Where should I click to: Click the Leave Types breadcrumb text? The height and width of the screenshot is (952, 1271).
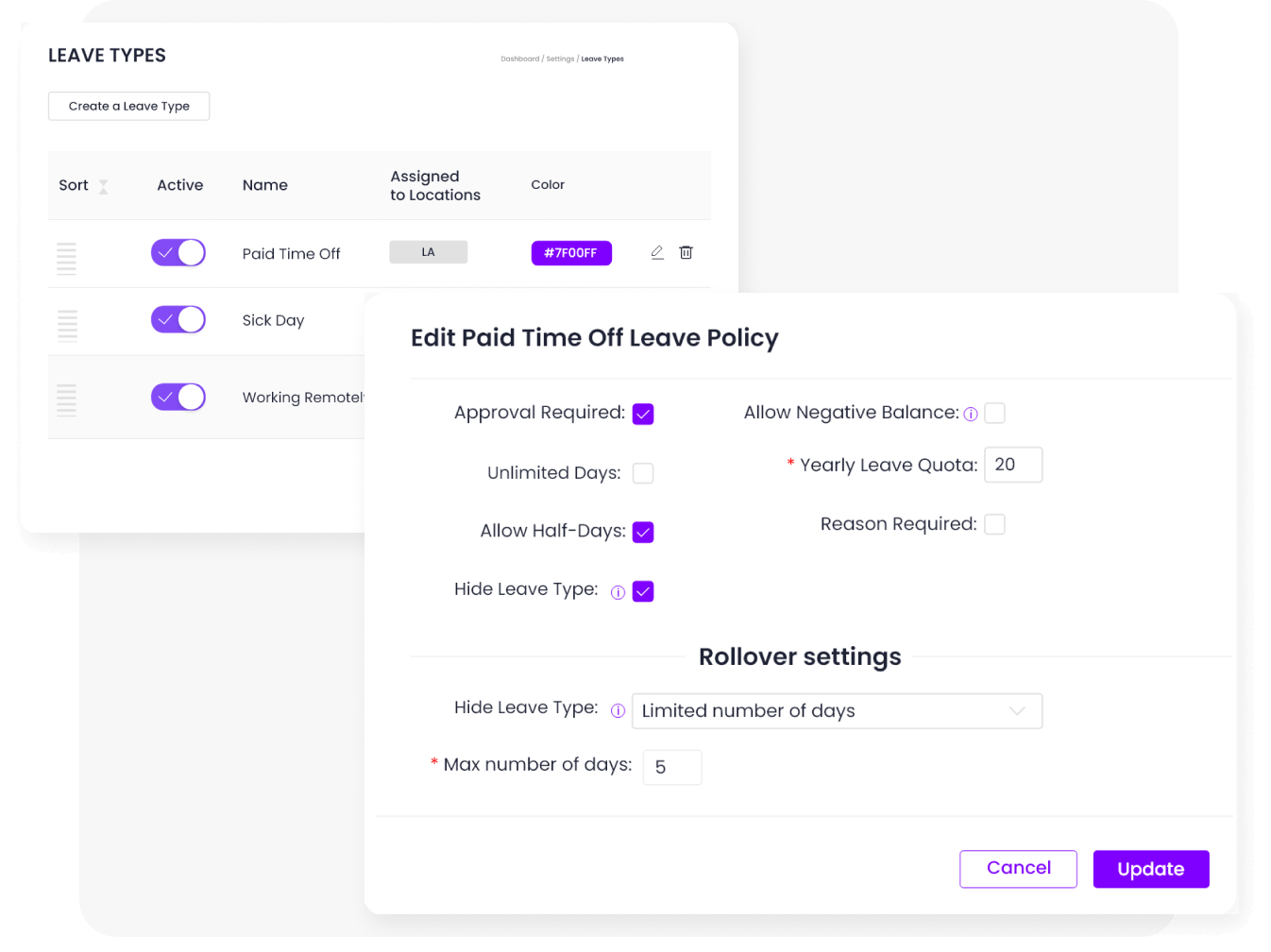coord(602,59)
